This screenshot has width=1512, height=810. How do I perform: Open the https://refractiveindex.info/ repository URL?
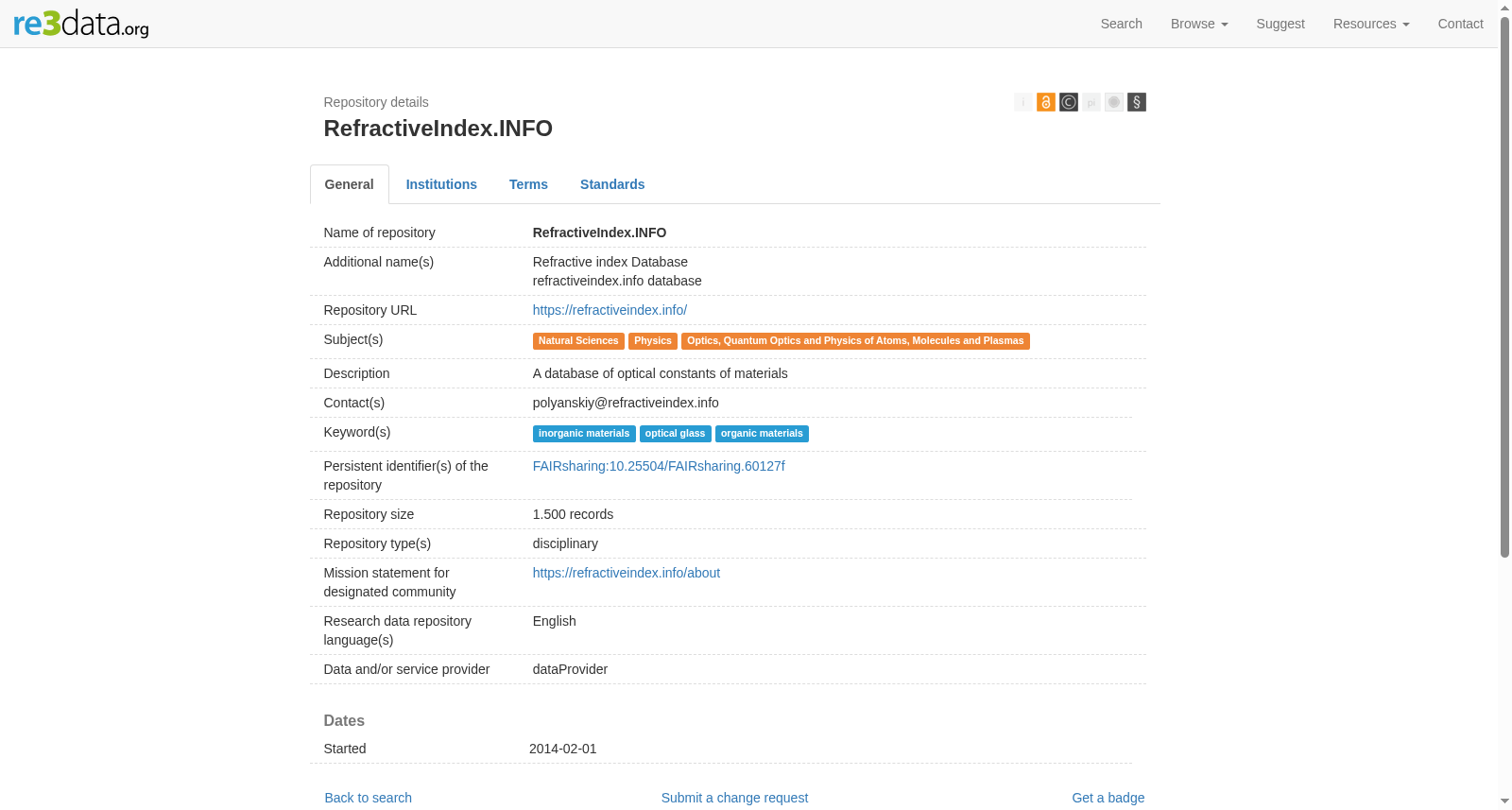click(610, 310)
